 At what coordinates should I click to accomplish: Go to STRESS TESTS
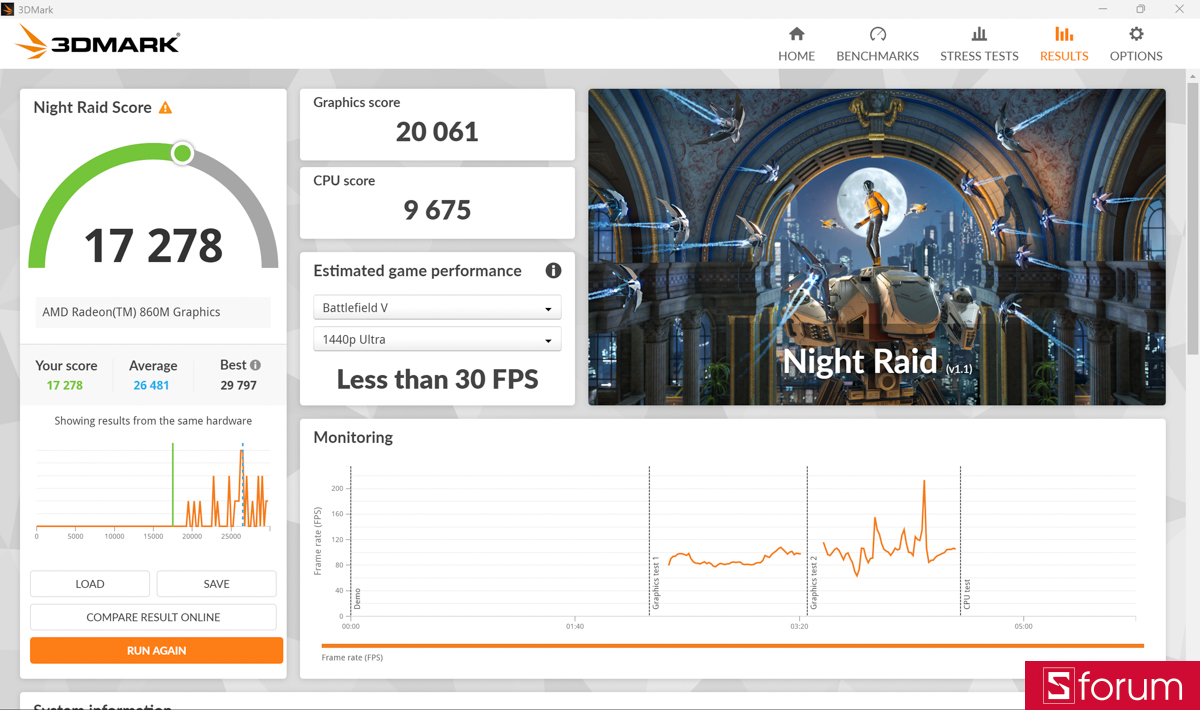click(979, 43)
